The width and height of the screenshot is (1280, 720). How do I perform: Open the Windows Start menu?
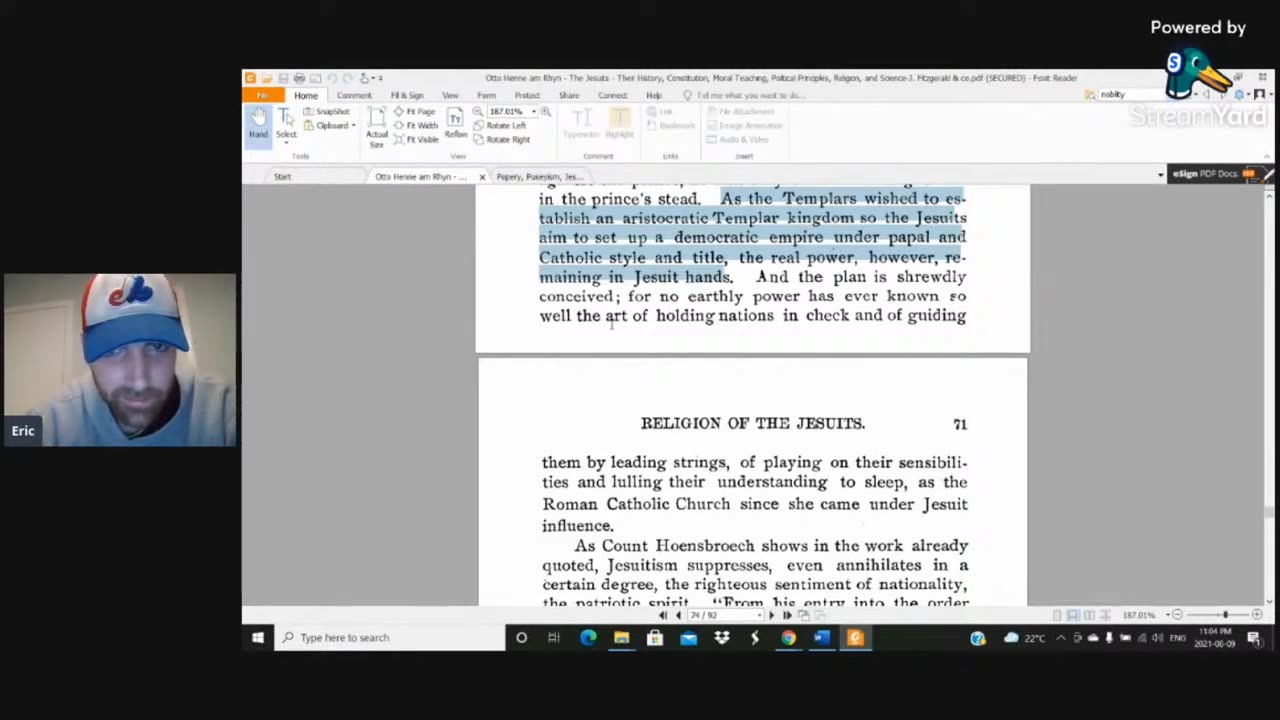click(258, 638)
